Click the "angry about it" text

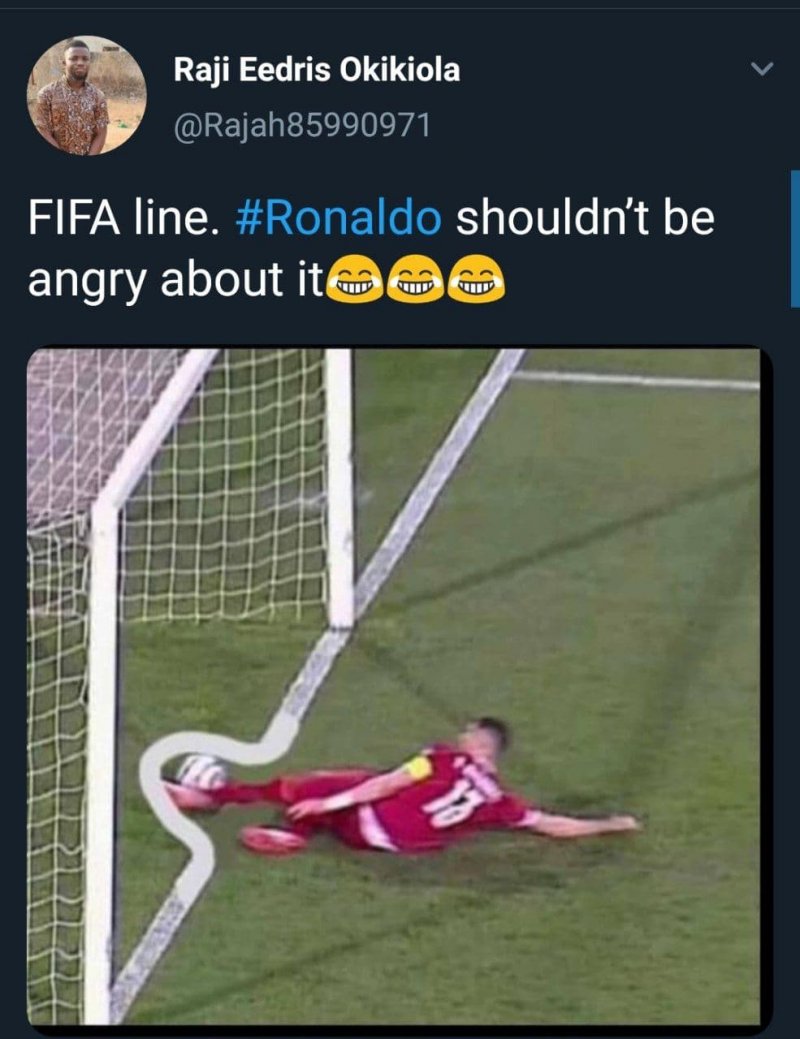coord(176,280)
